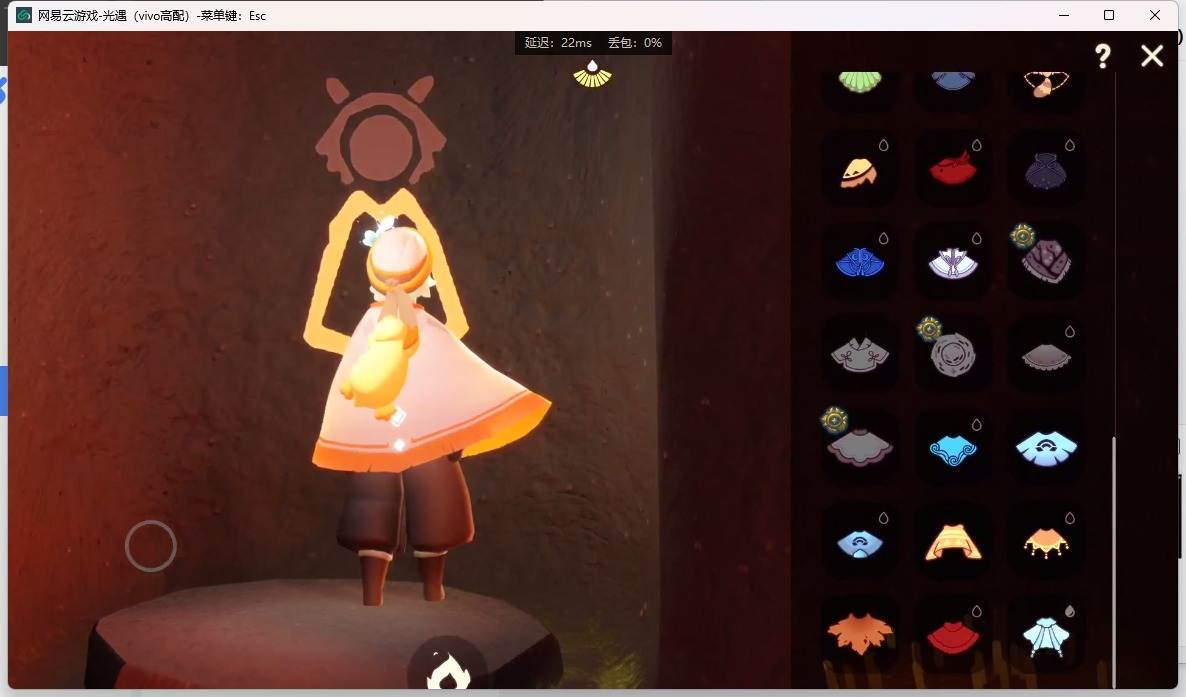
Task: Pick the gray round shield cape
Action: 952,354
